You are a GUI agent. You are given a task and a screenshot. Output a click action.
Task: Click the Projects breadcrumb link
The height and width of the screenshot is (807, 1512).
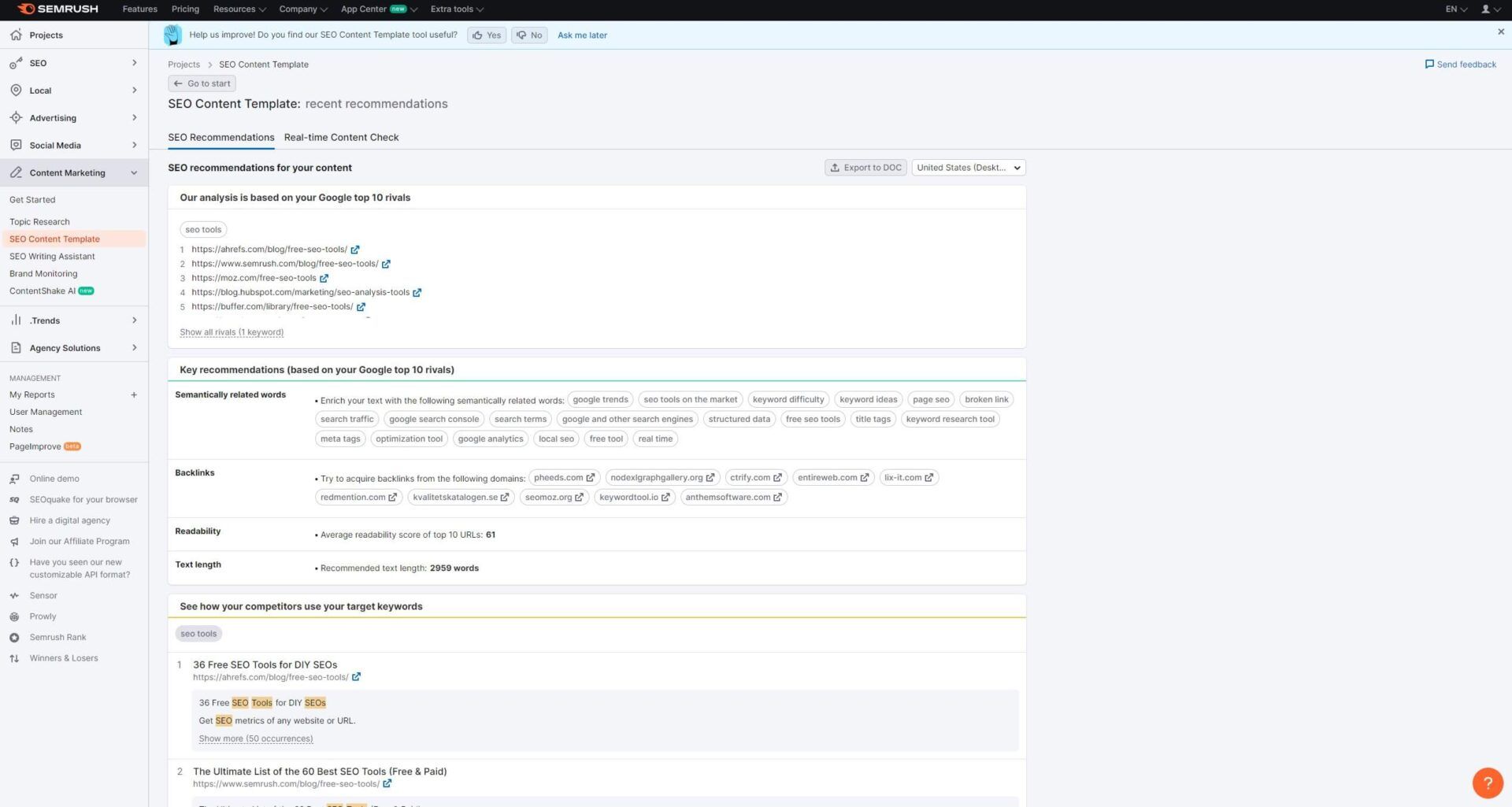coord(183,65)
